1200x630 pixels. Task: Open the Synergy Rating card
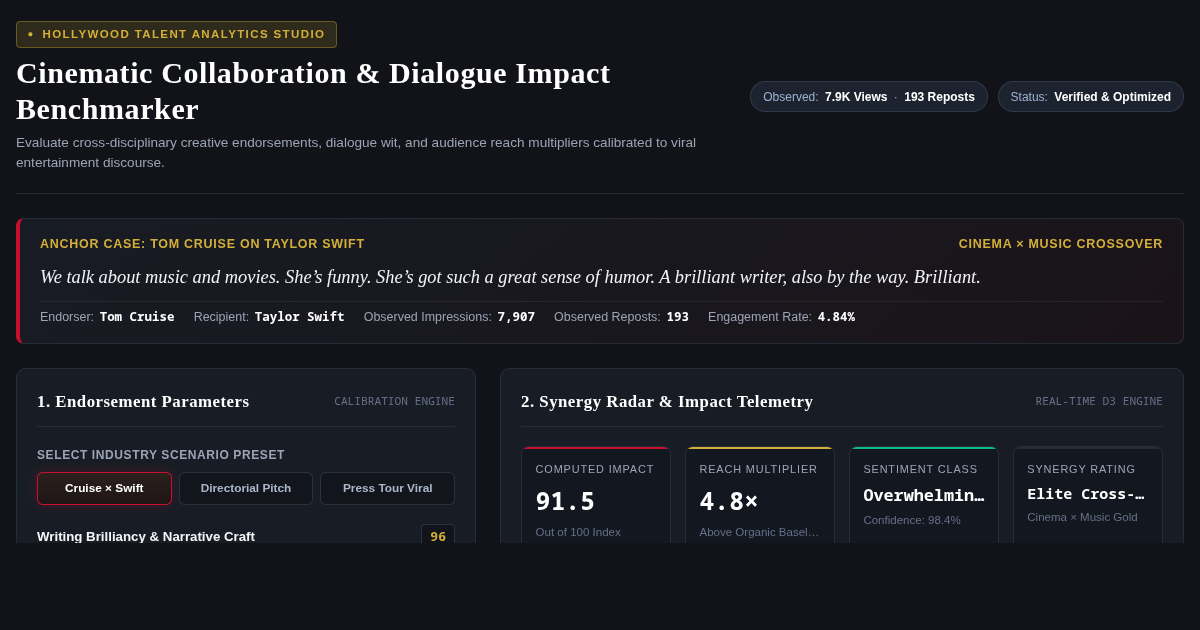coord(1088,495)
